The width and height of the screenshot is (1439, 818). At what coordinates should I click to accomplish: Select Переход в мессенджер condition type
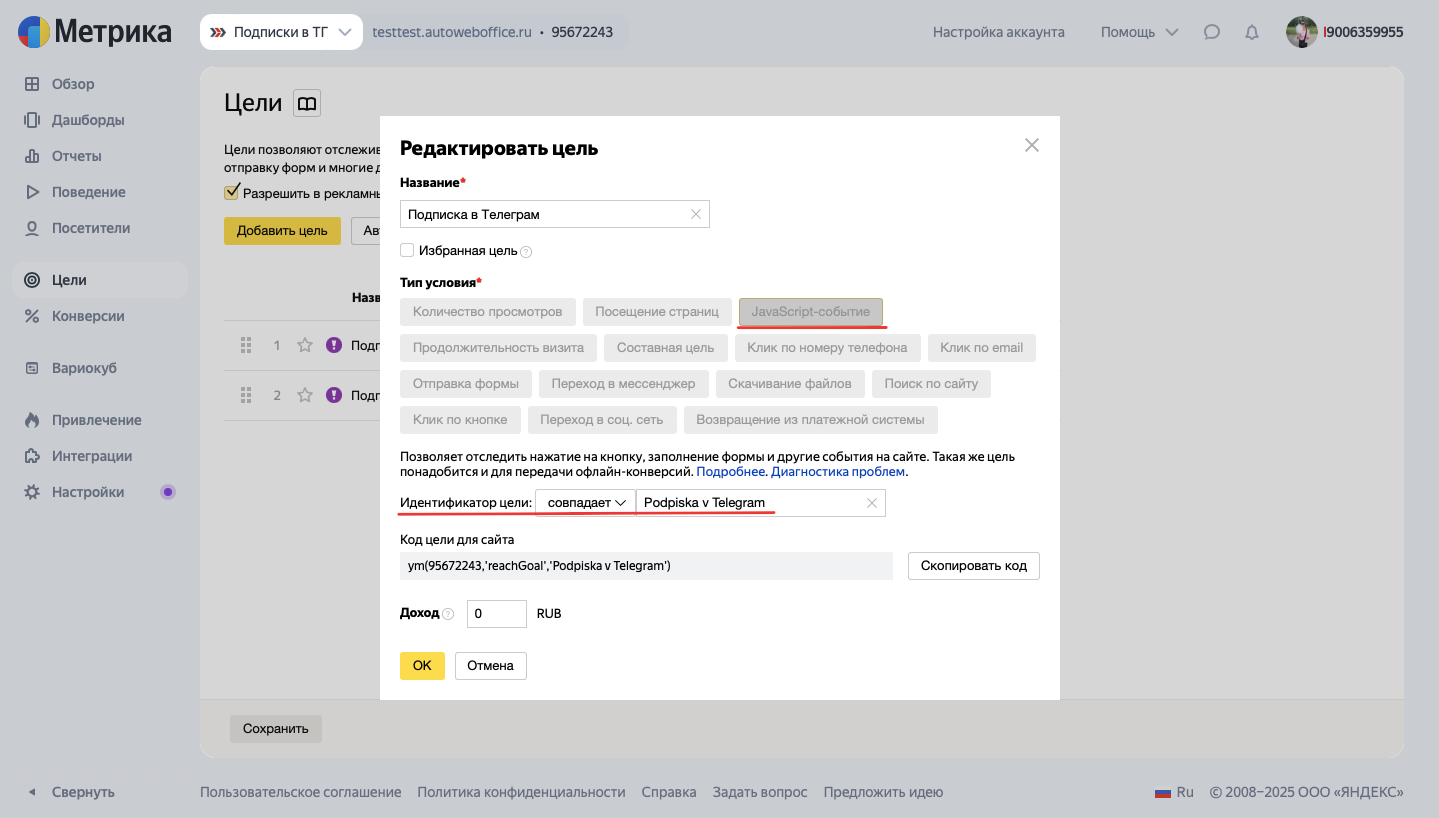[x=624, y=384]
